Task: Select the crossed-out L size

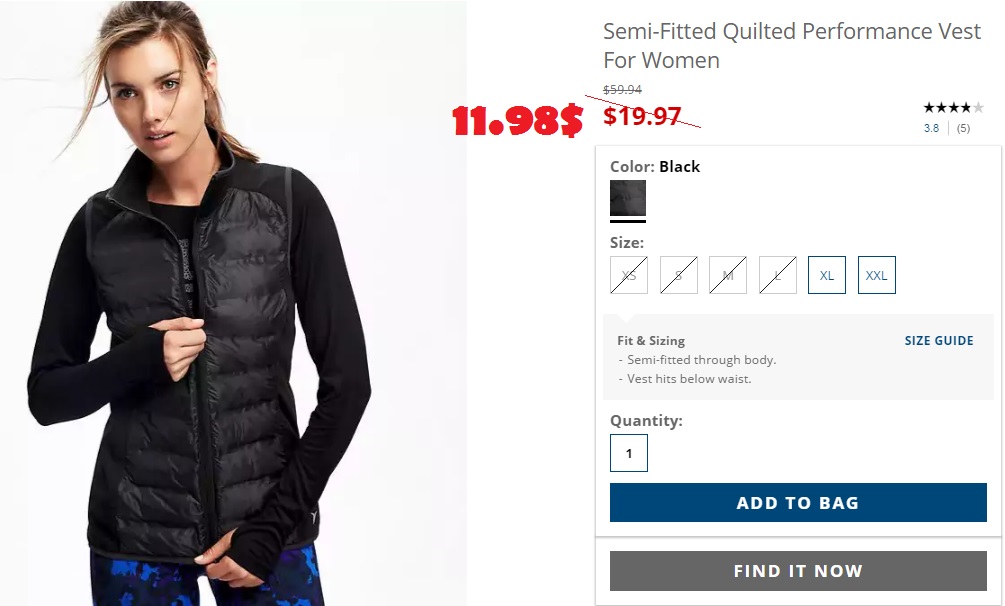Action: pos(777,275)
